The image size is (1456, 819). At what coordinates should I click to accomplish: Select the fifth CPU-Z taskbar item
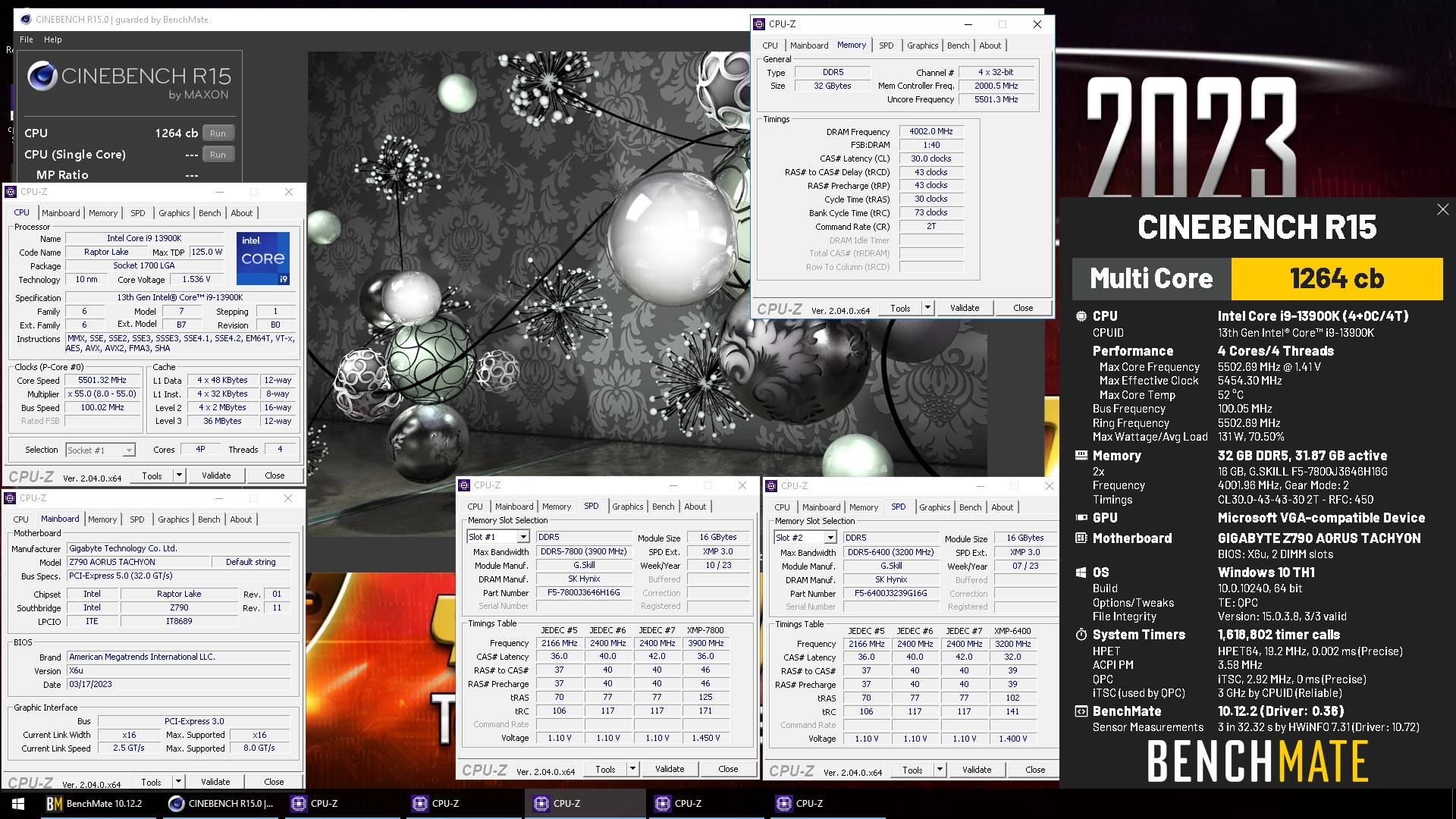click(827, 804)
